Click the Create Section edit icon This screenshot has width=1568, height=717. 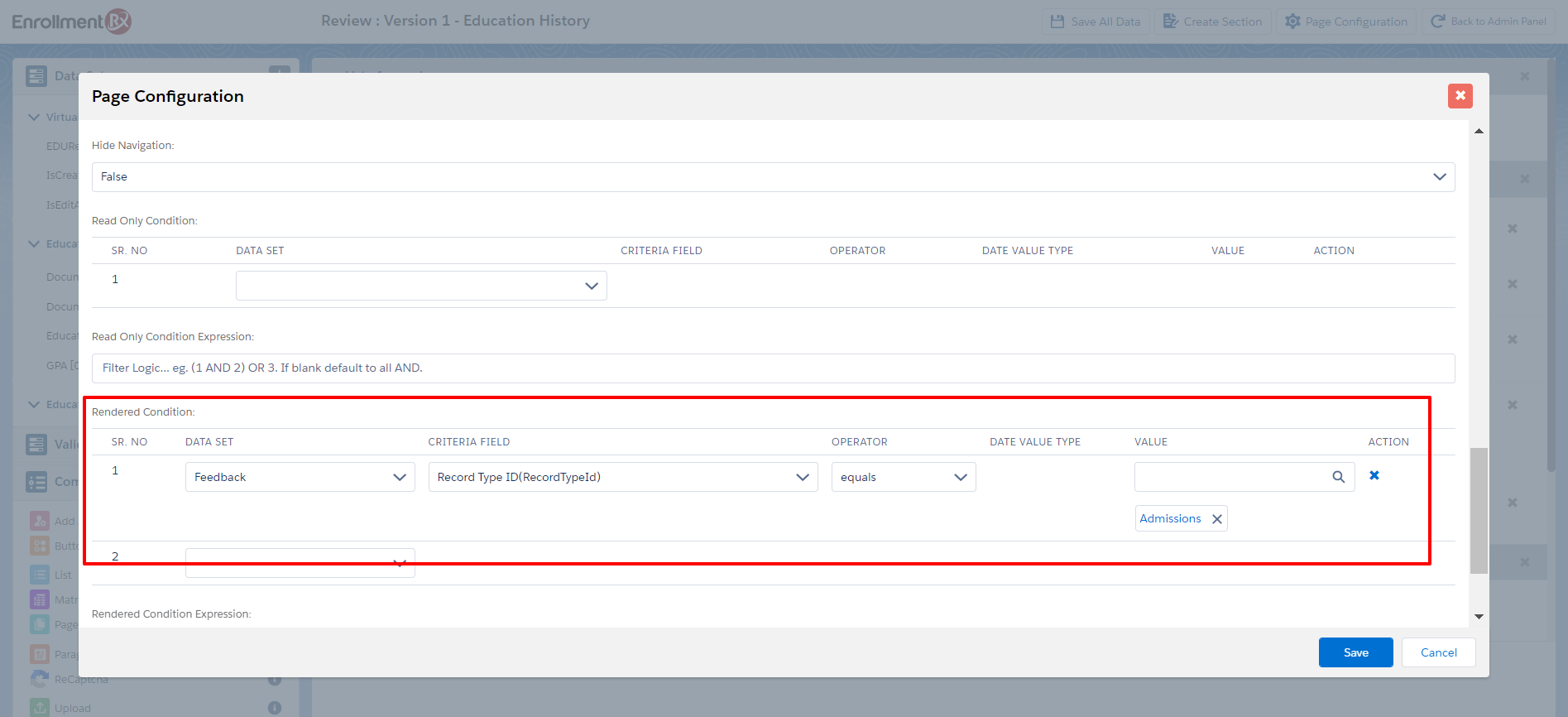click(x=1170, y=22)
